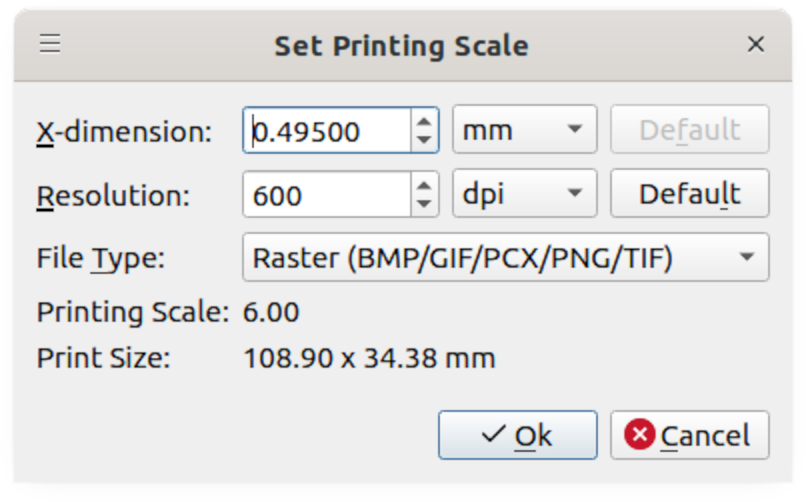Reset Resolution with its Default button
The width and height of the screenshot is (806, 502).
pos(689,194)
